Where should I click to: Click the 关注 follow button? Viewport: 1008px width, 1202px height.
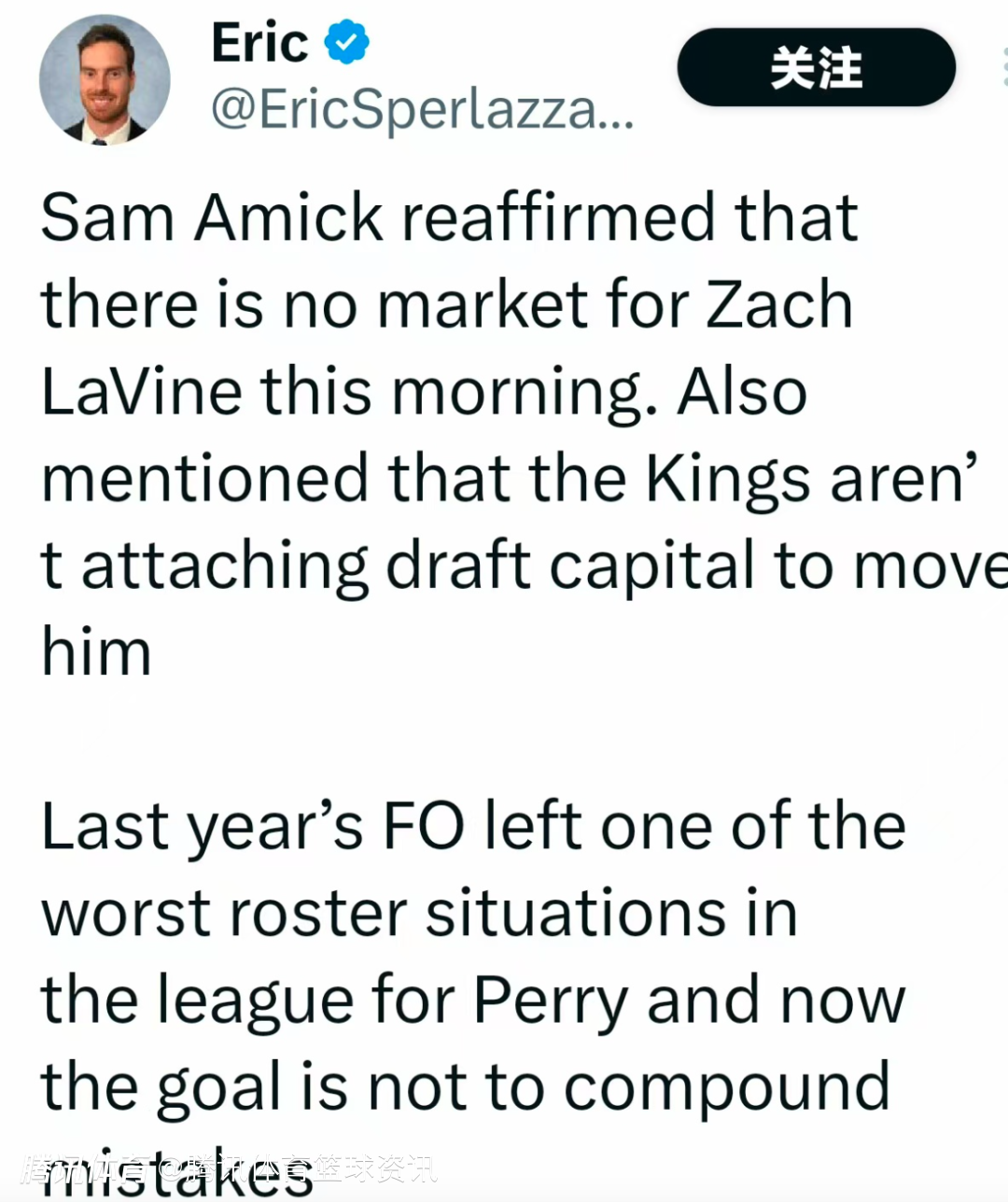(x=816, y=67)
